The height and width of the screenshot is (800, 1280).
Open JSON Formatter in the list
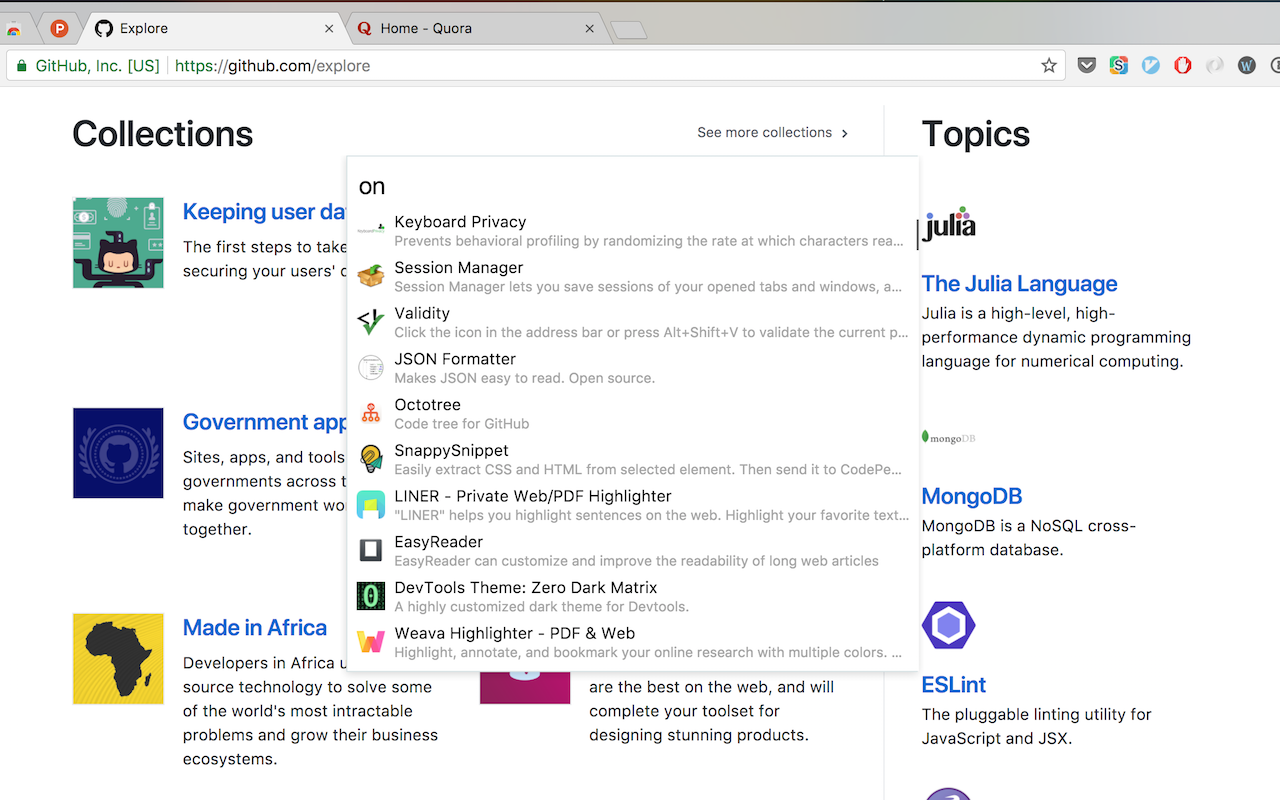(x=632, y=368)
